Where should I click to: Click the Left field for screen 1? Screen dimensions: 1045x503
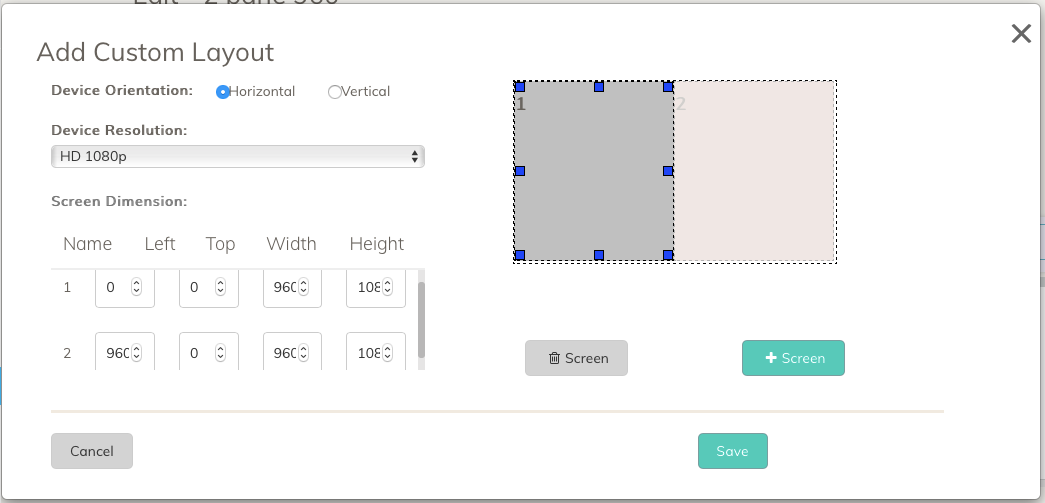pyautogui.click(x=125, y=288)
